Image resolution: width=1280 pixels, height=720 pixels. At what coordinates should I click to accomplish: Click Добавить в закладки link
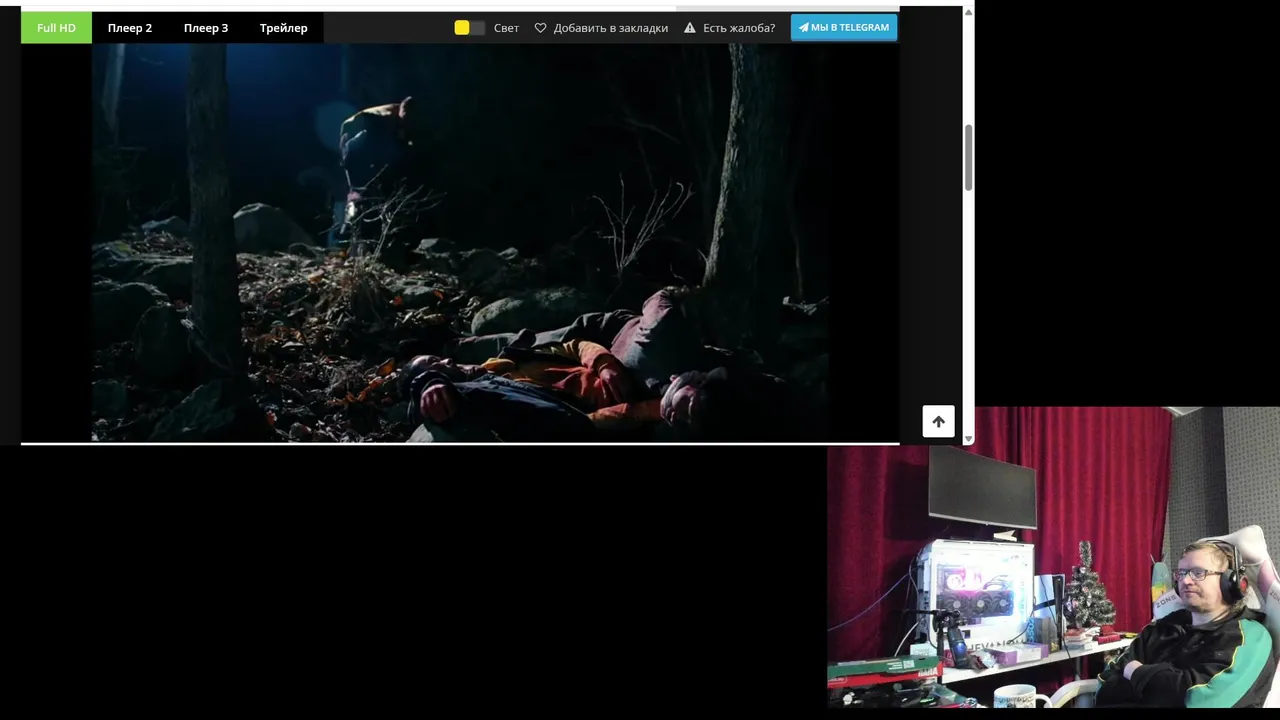click(x=611, y=28)
